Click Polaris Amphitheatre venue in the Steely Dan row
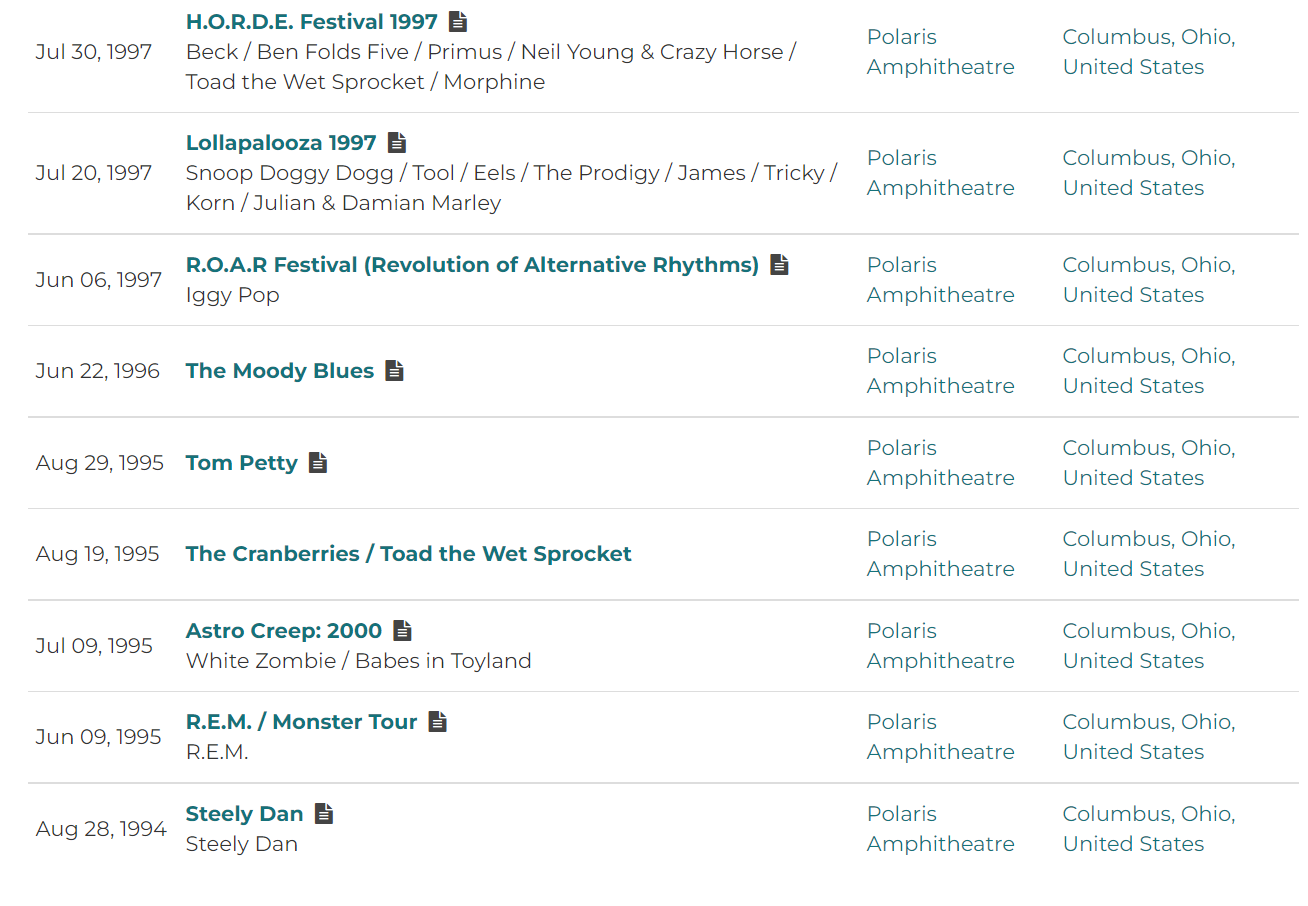 click(x=940, y=829)
